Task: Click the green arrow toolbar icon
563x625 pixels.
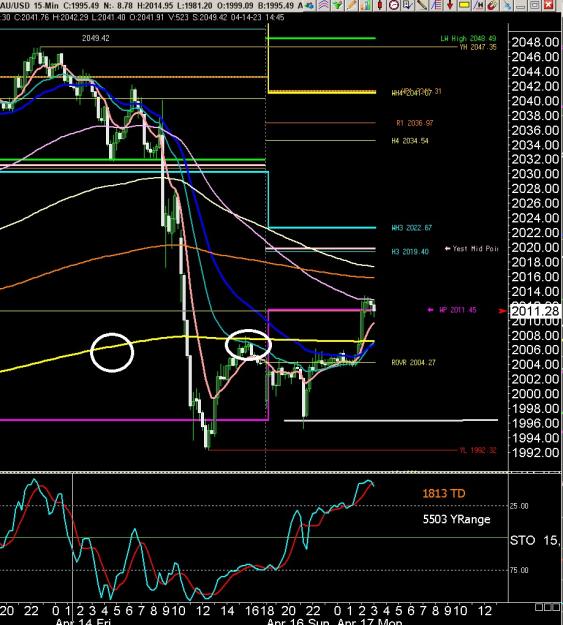Action: [x=337, y=5]
